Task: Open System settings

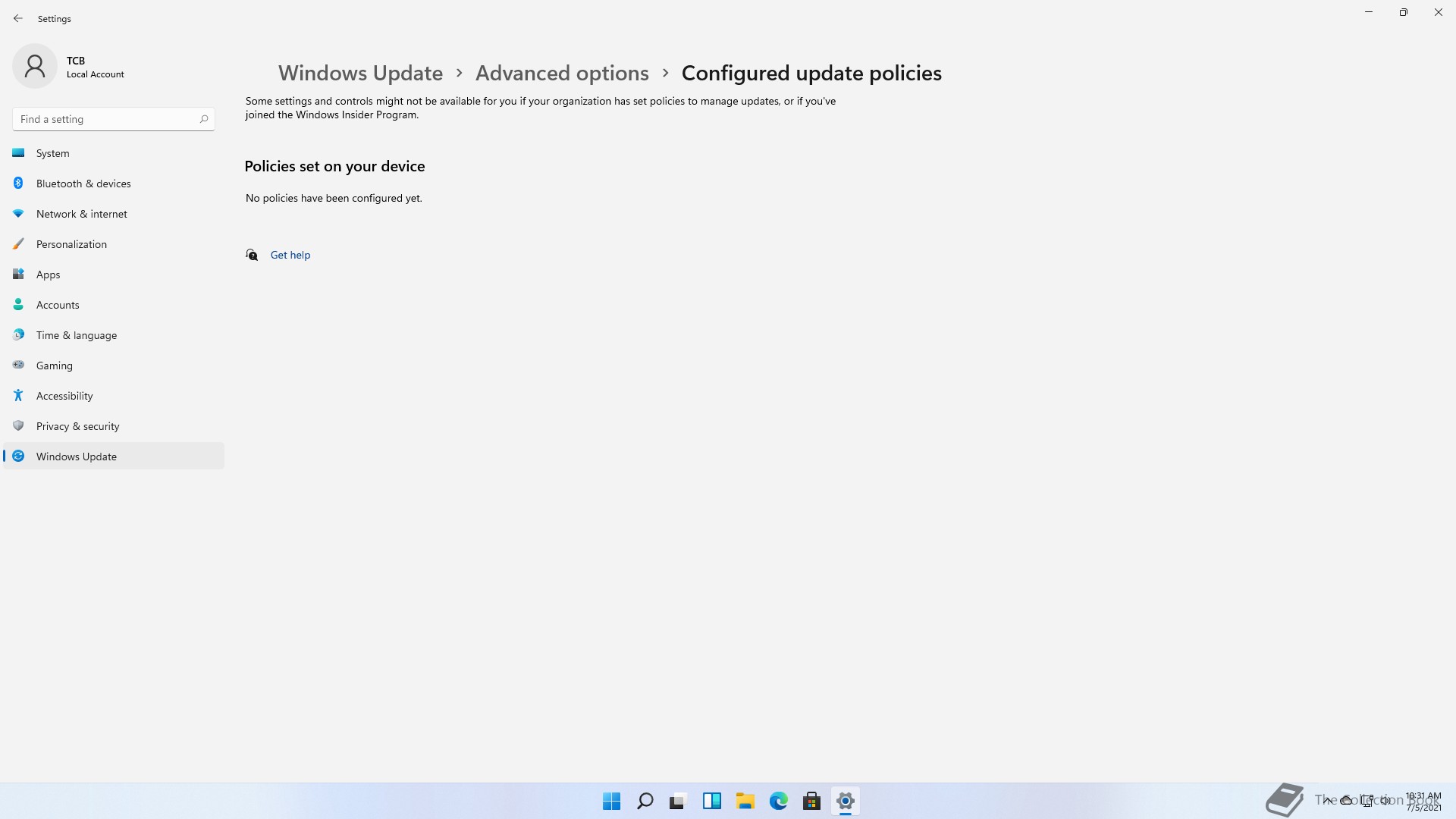Action: [114, 153]
